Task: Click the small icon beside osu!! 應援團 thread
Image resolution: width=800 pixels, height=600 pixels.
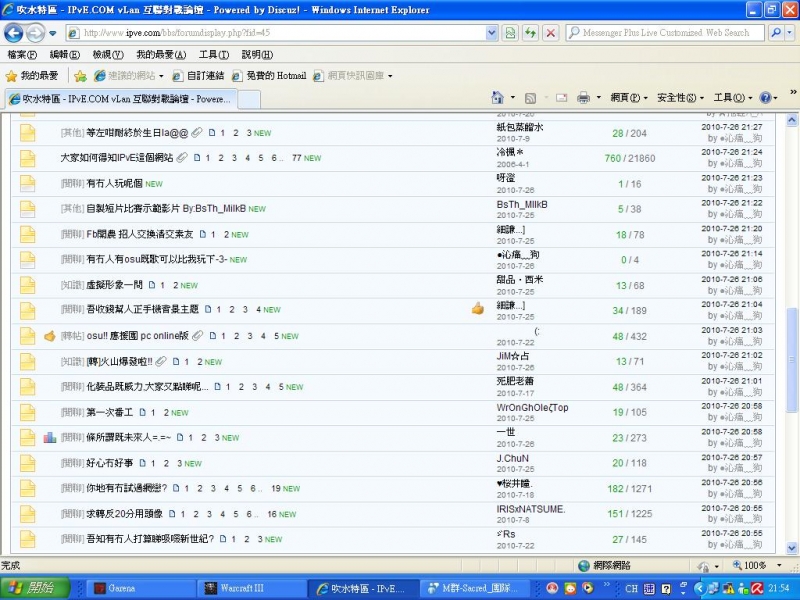Action: [50, 336]
